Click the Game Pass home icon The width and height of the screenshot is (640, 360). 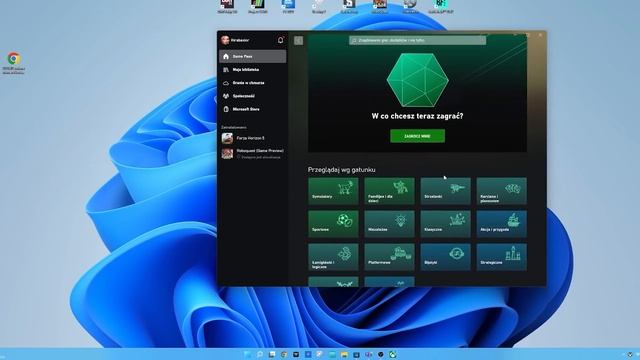[226, 56]
